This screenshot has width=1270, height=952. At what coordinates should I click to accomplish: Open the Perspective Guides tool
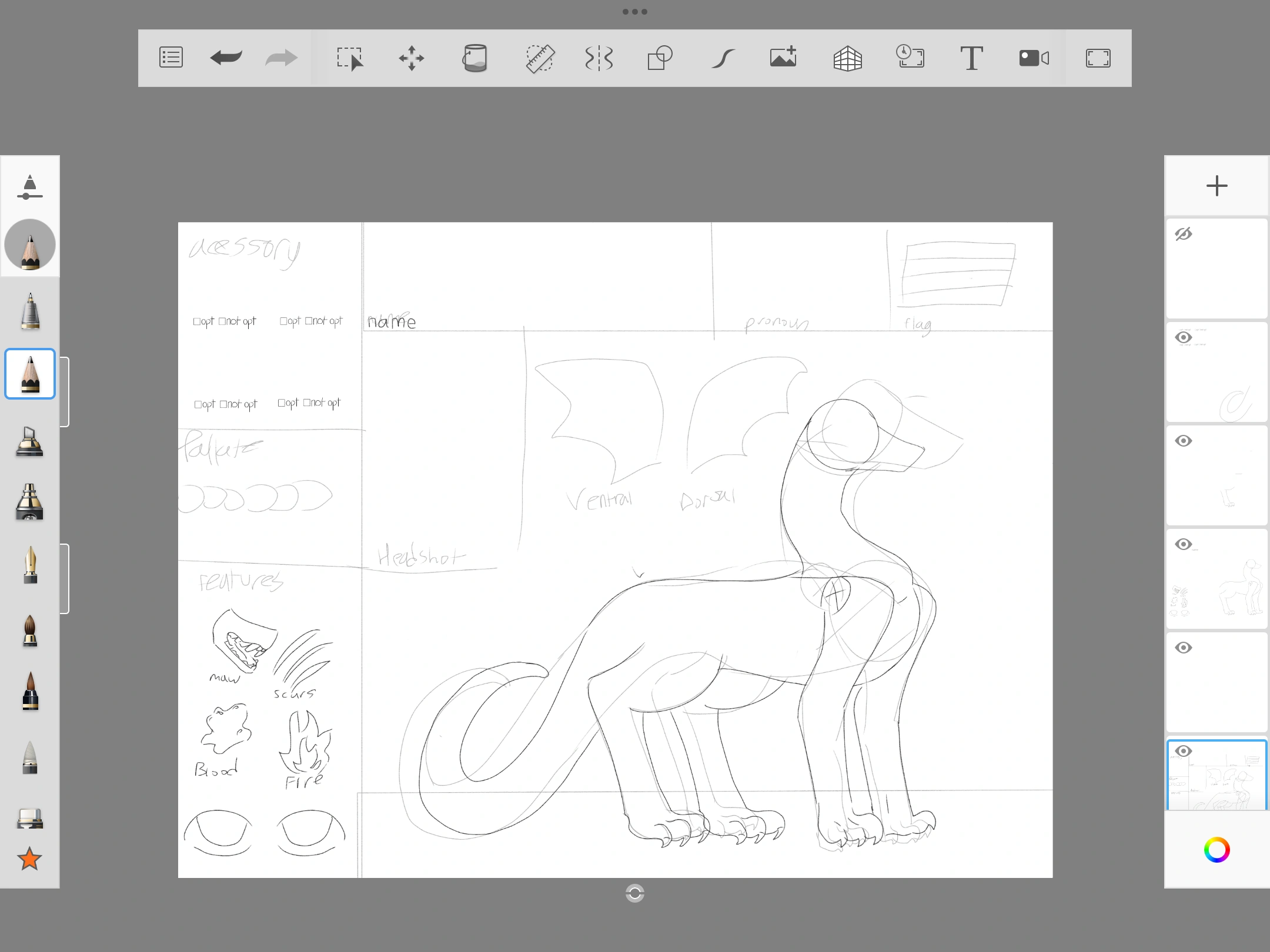coord(848,58)
